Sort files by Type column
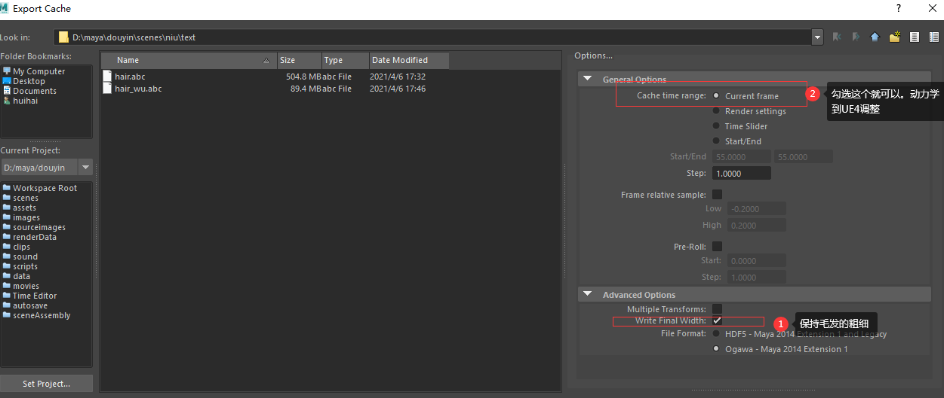The width and height of the screenshot is (944, 398). [x=345, y=60]
